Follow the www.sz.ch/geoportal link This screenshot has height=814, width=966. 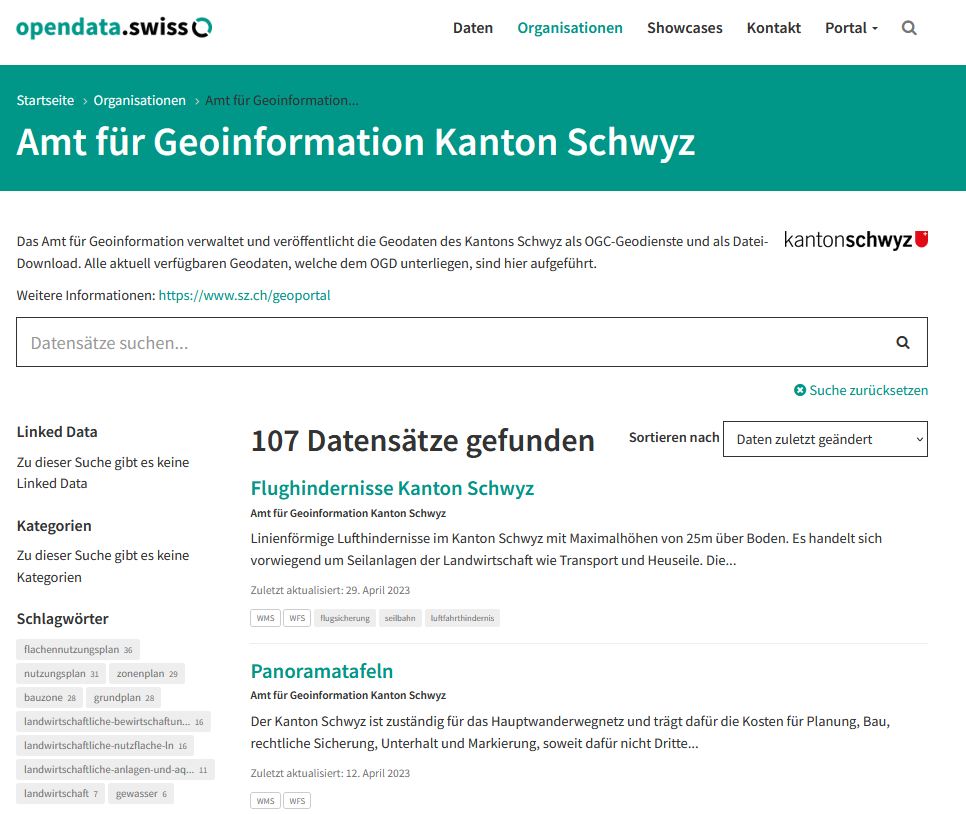(x=243, y=295)
